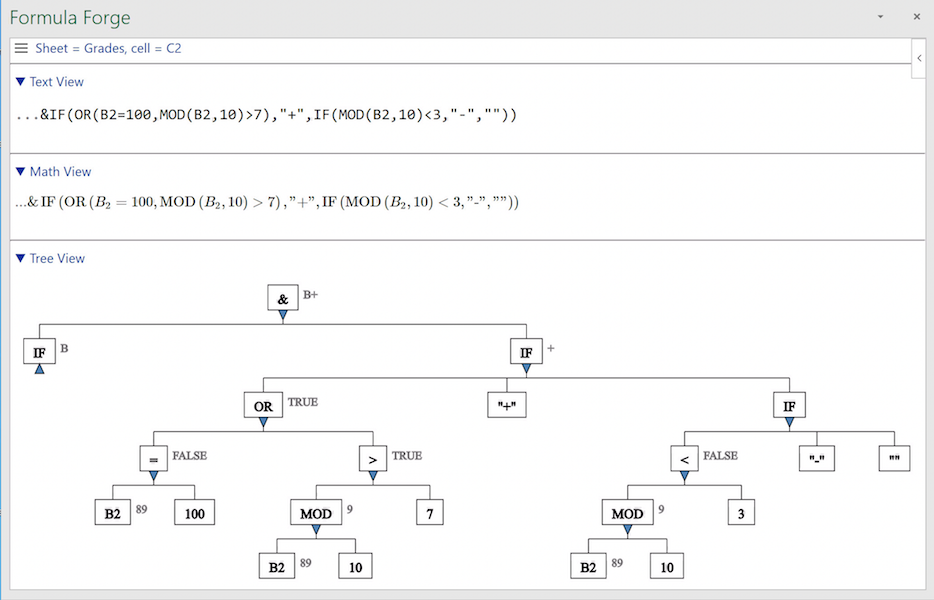Collapse the right nested IF node triangle
The width and height of the screenshot is (934, 600).
tap(789, 422)
